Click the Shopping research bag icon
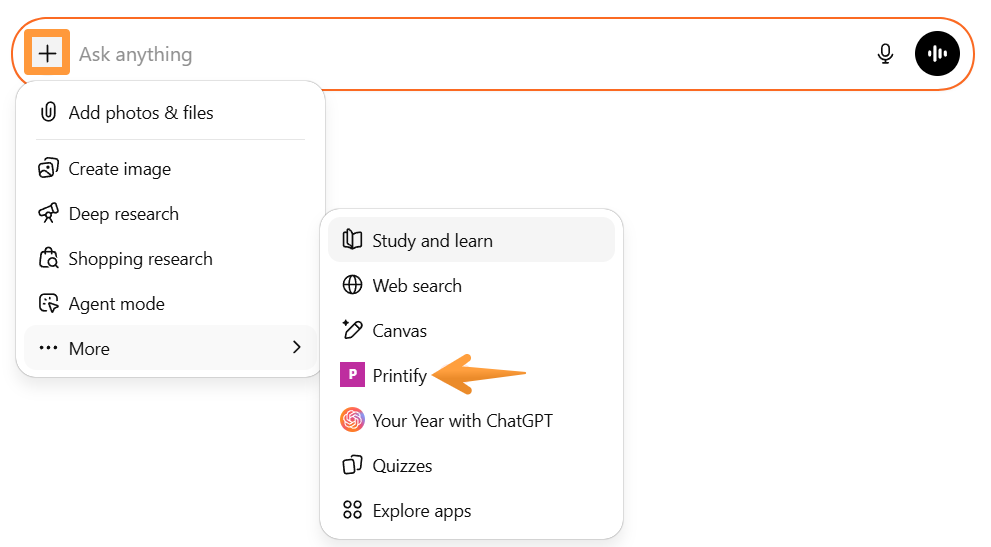The width and height of the screenshot is (991, 547). tap(49, 258)
